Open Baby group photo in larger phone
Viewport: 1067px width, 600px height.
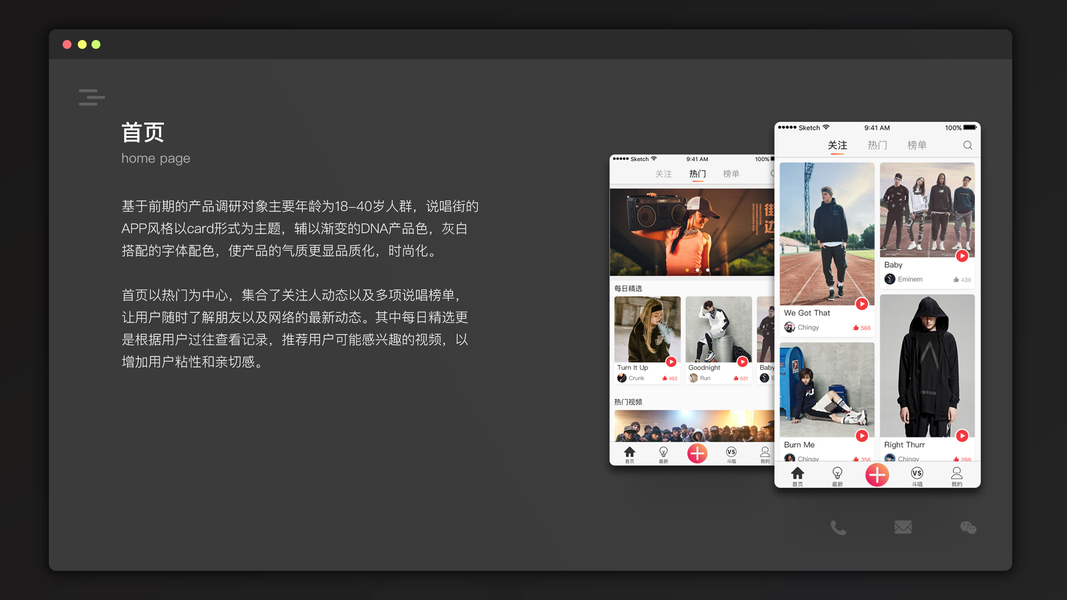coord(927,210)
